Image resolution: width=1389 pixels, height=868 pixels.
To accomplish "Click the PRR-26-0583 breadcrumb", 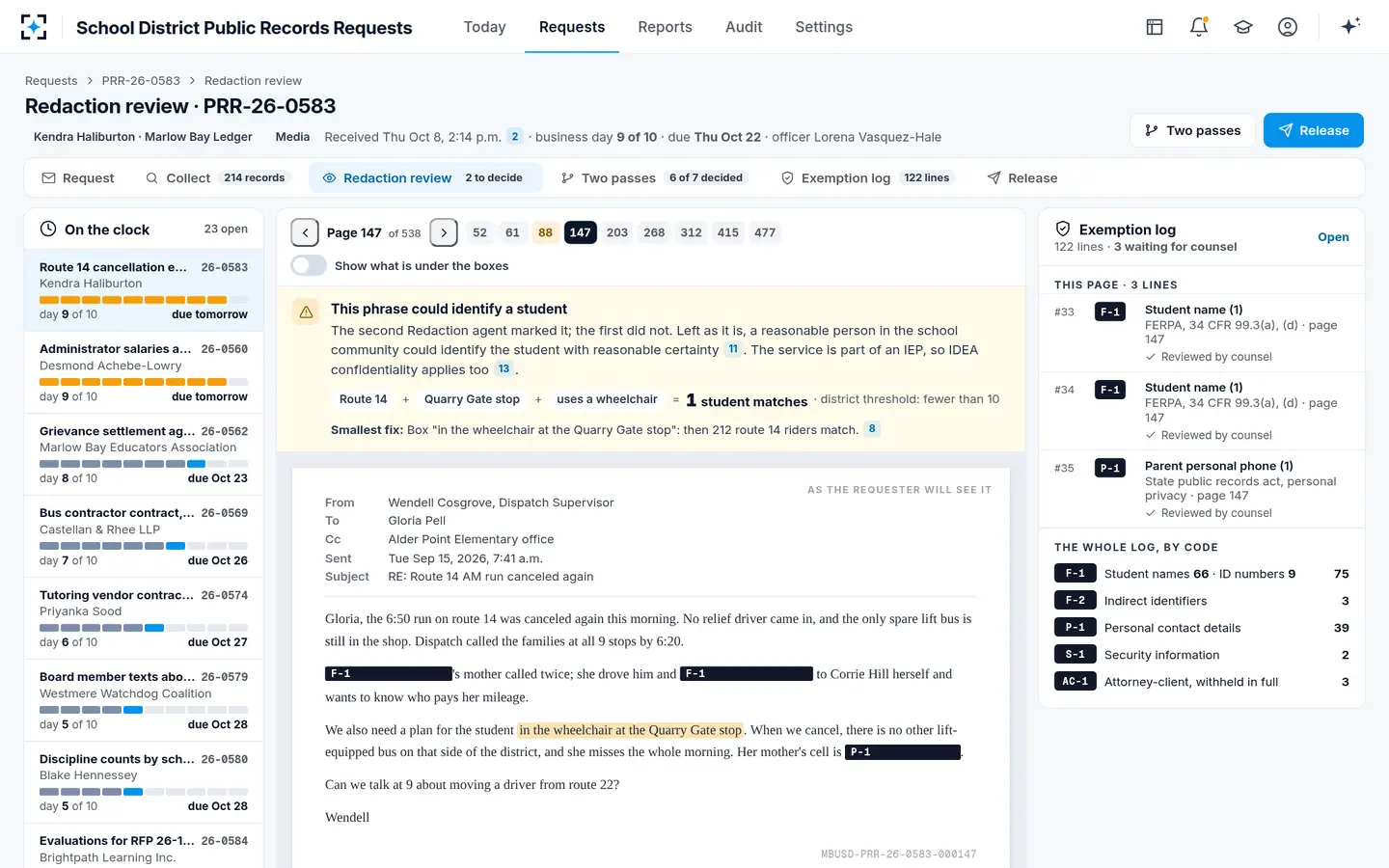I will coord(141,81).
